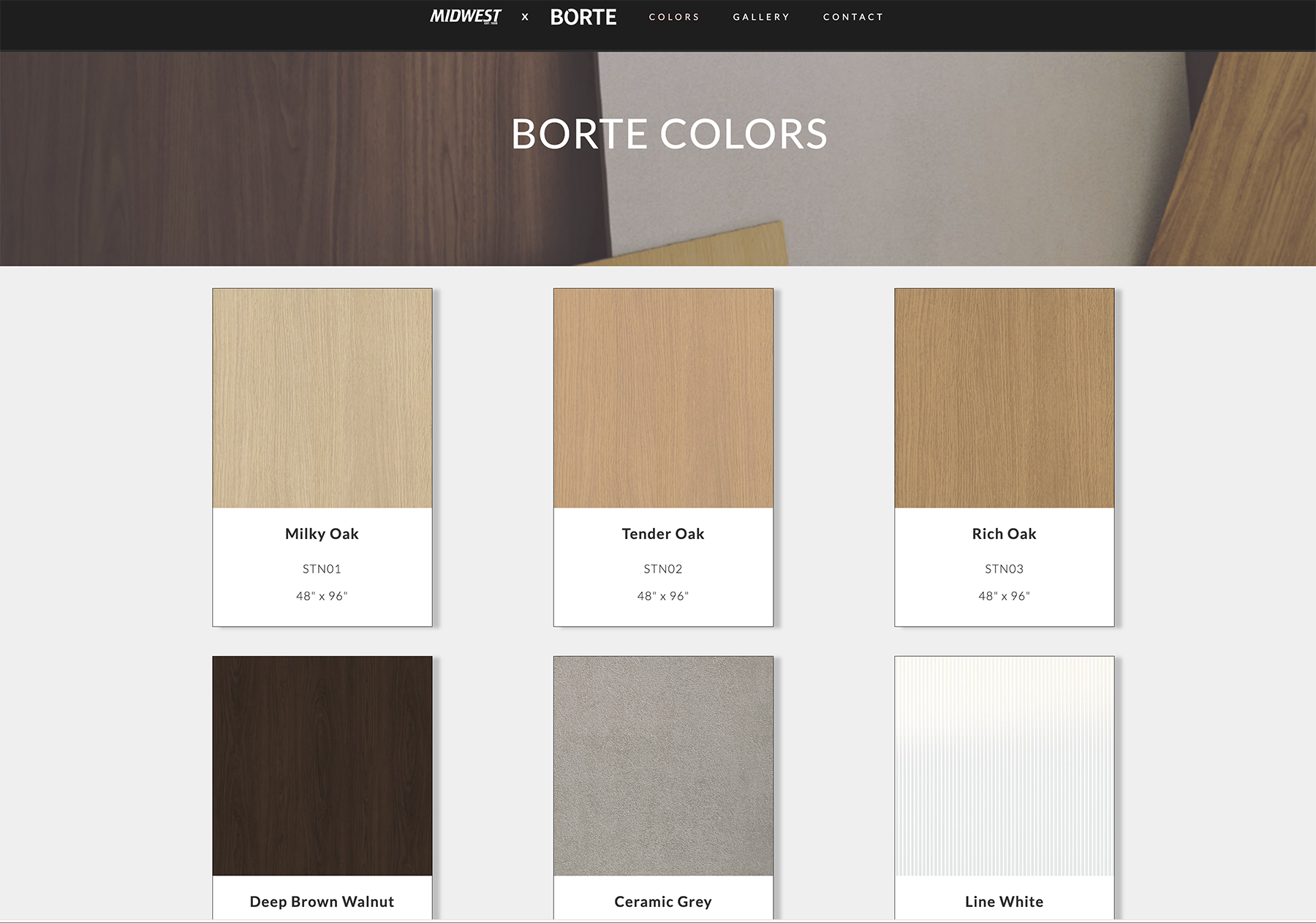Open the Colors menu item
Screen dimensions: 1316x923
pos(674,17)
